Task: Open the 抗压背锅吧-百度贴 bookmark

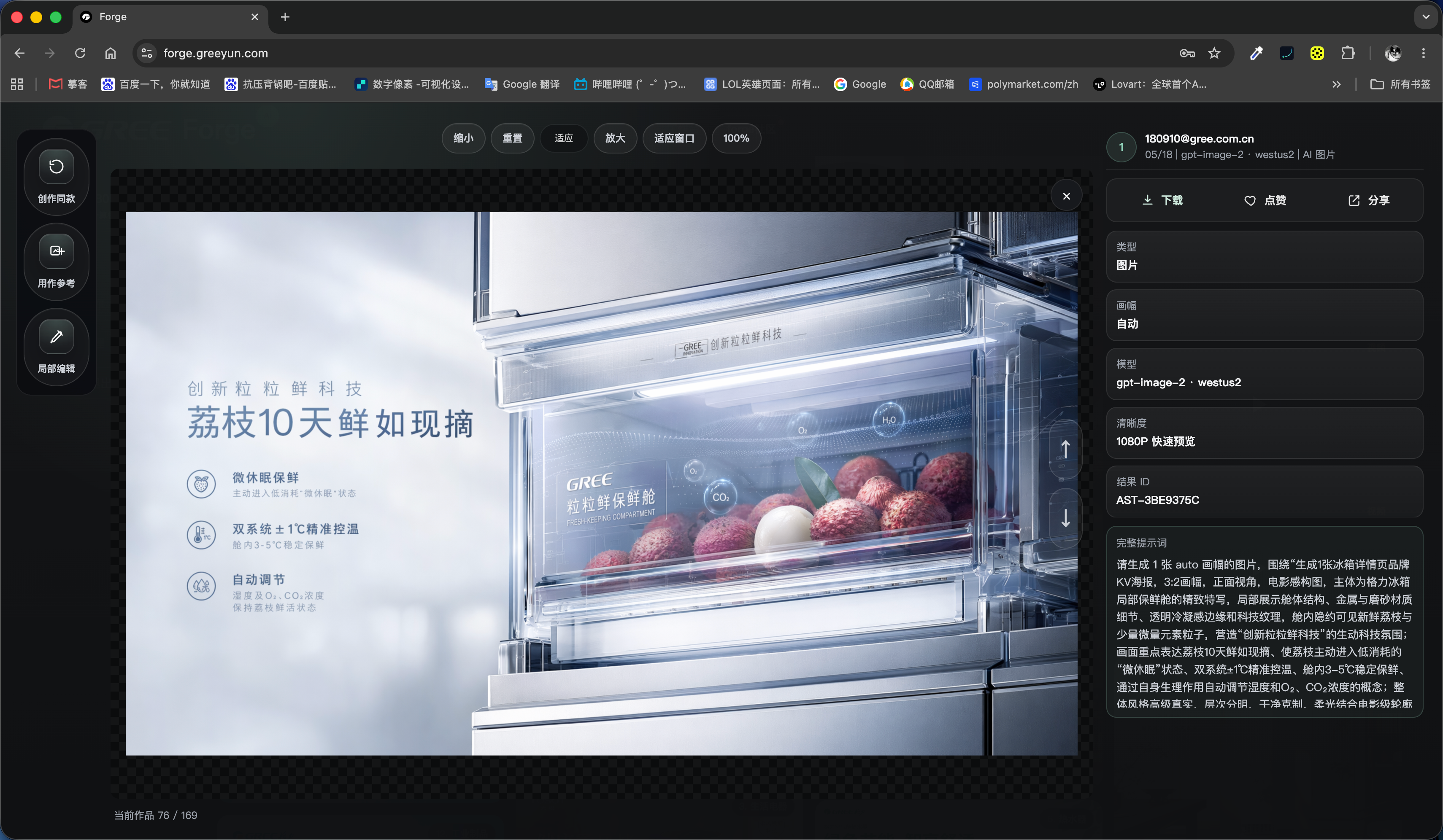Action: [x=281, y=84]
